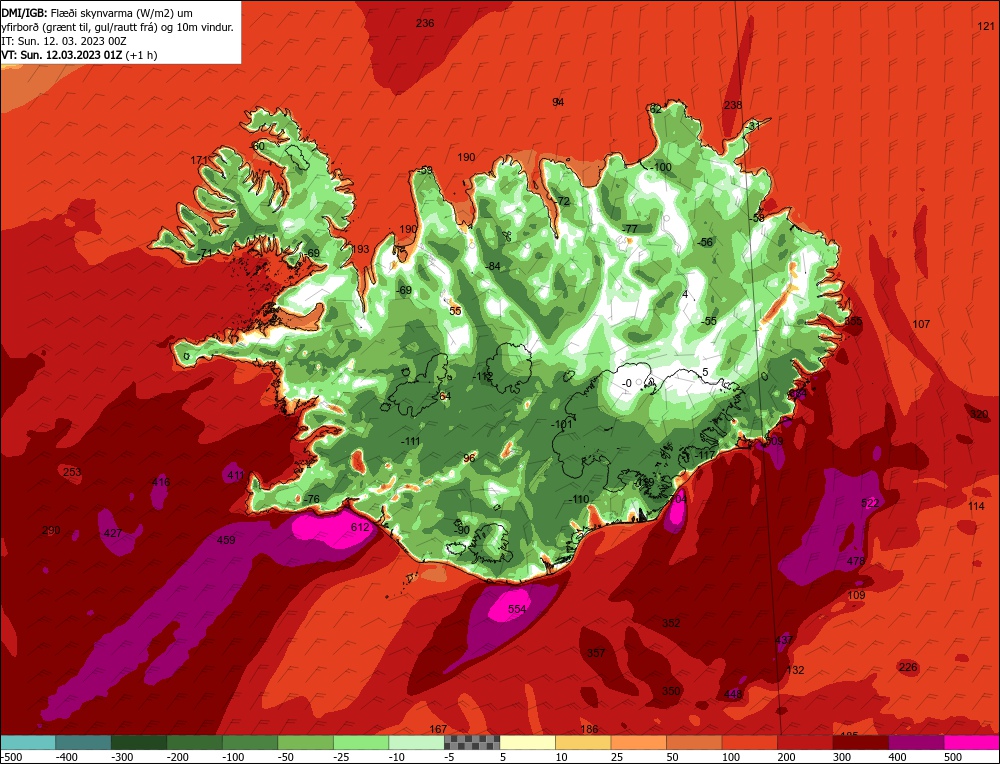This screenshot has height=764, width=1000.
Task: Pick the purple legend swatch for 400 to 500
Action: pos(916,742)
